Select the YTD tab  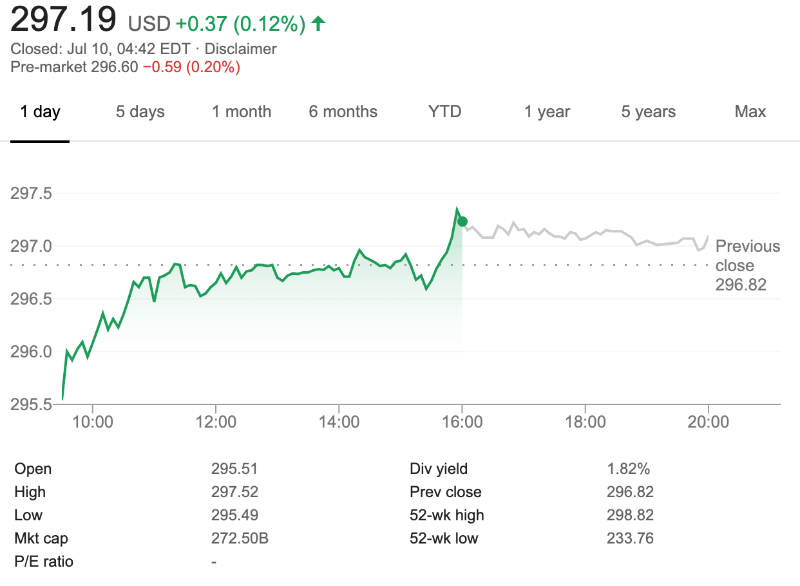click(445, 112)
